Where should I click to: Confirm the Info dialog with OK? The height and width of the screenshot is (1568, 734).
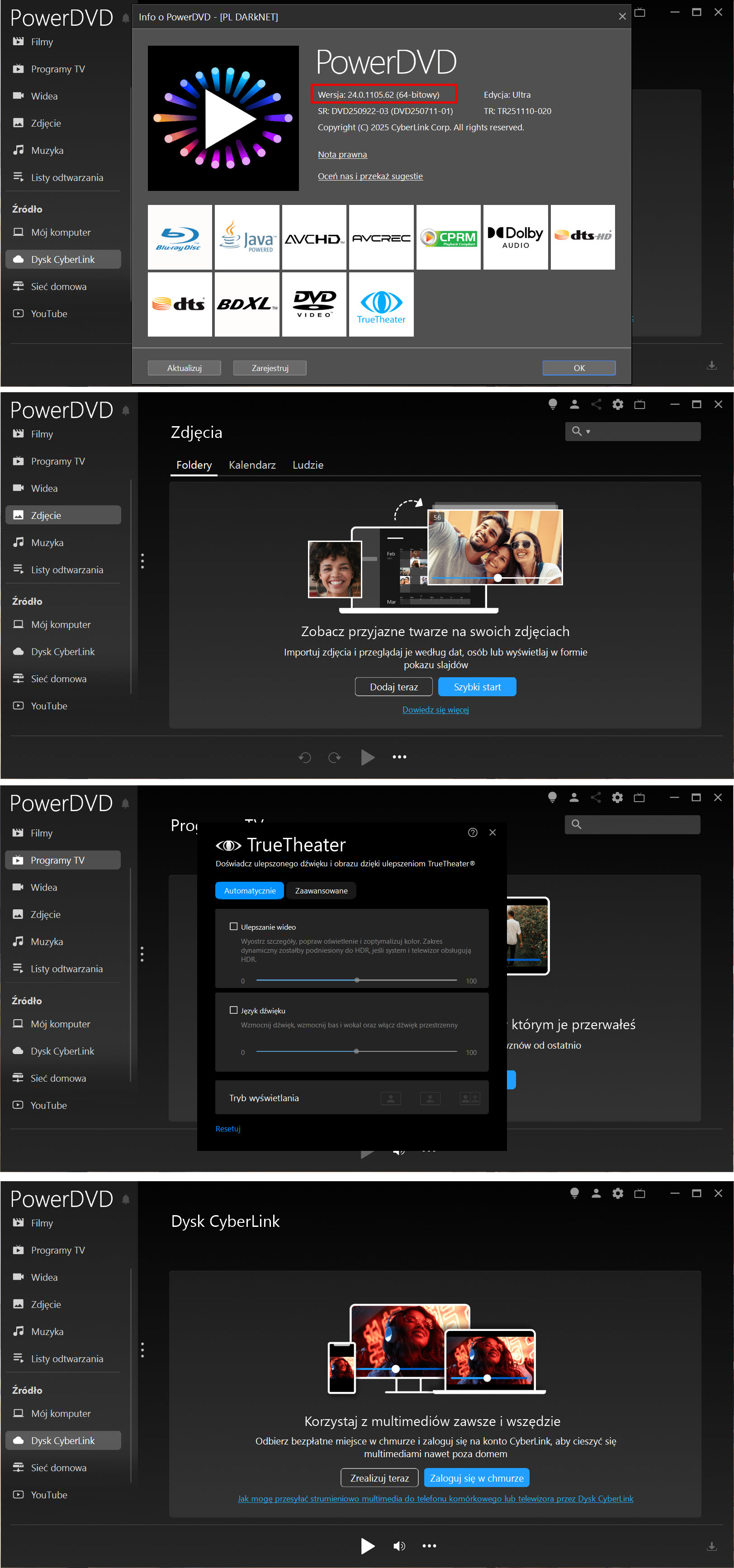[x=579, y=368]
